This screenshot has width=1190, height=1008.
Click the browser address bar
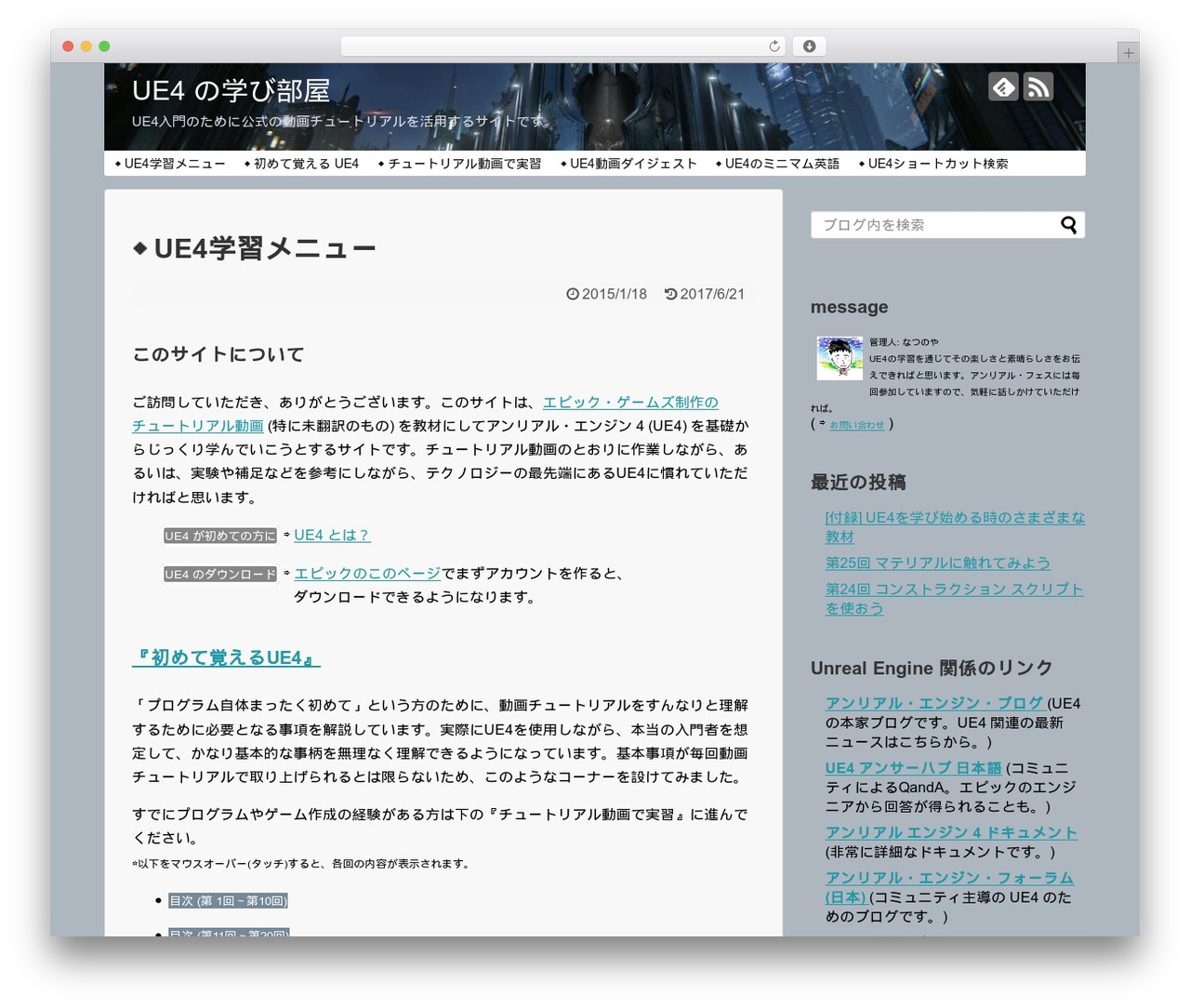coord(563,46)
